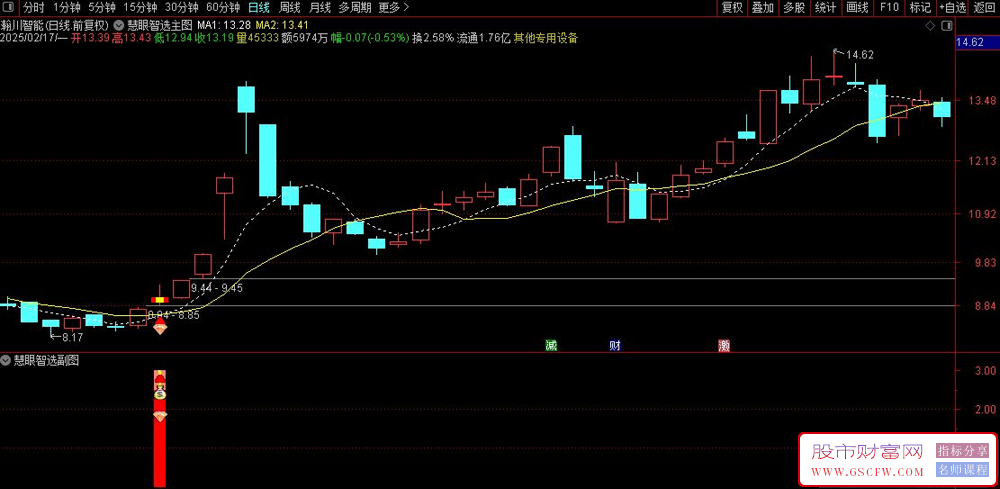The image size is (1000, 489).
Task: Click the 其他专用设备 industry label
Action: [546, 38]
